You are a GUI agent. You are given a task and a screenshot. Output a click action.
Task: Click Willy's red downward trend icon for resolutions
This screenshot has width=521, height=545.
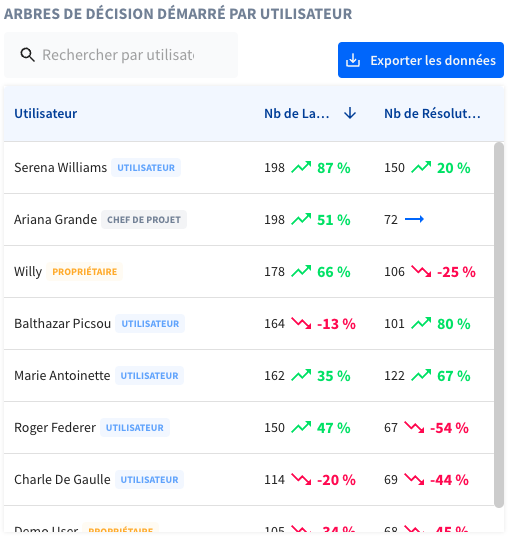(x=421, y=271)
